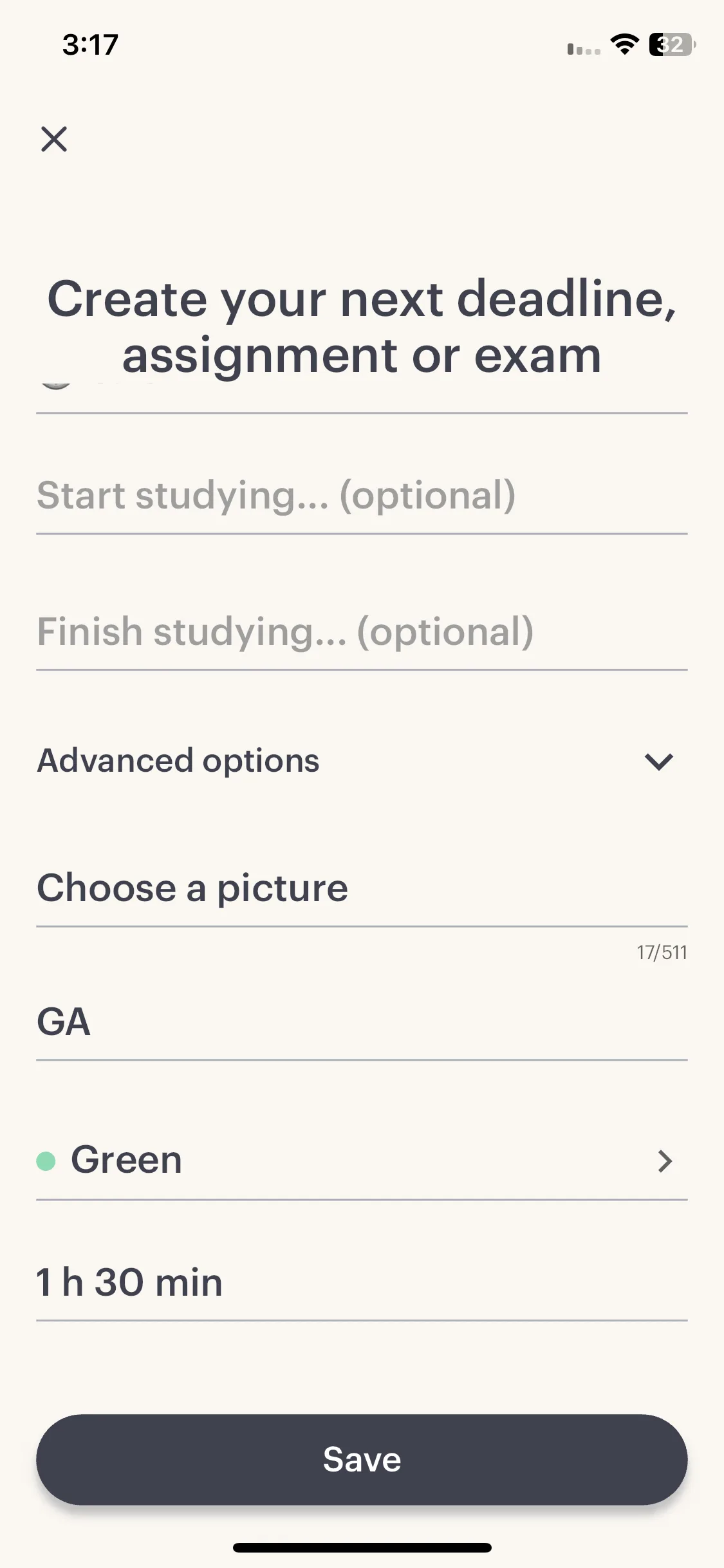The width and height of the screenshot is (724, 1568).
Task: Focus the GA notes text field
Action: pyautogui.click(x=362, y=1022)
